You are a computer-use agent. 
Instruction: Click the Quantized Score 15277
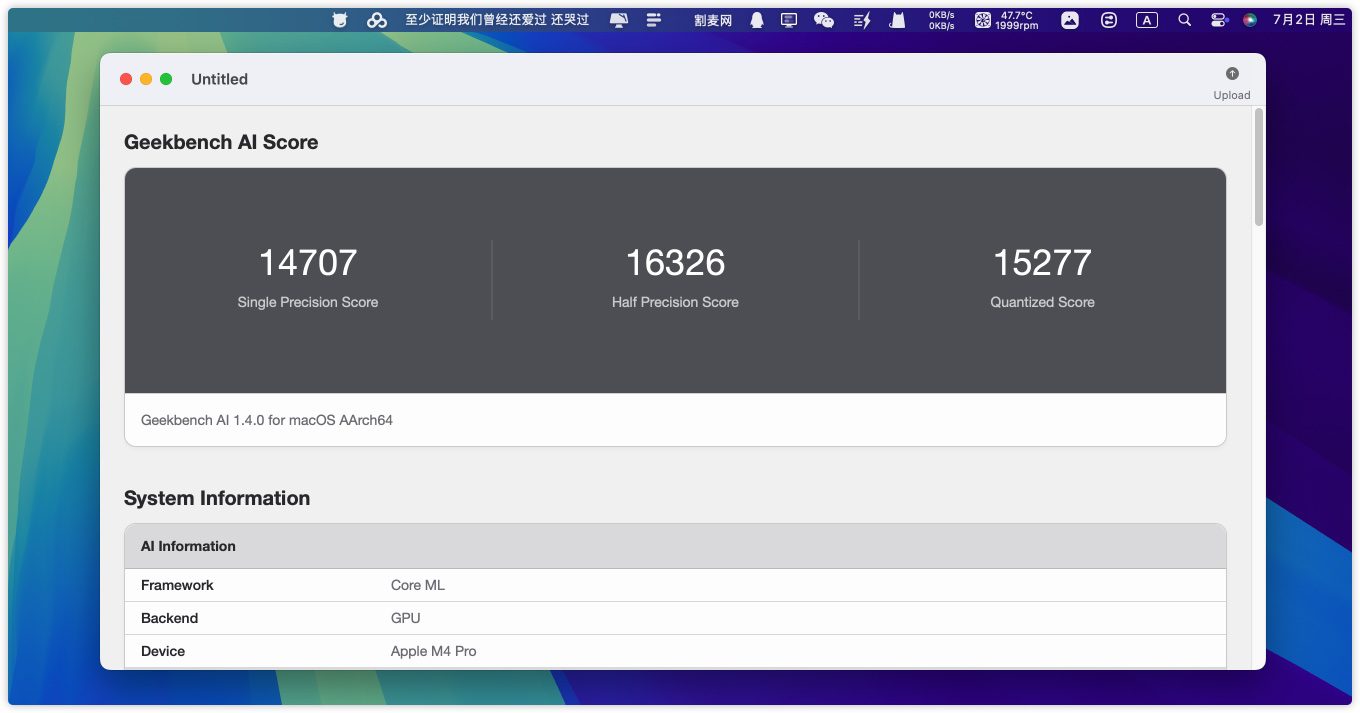tap(1042, 263)
